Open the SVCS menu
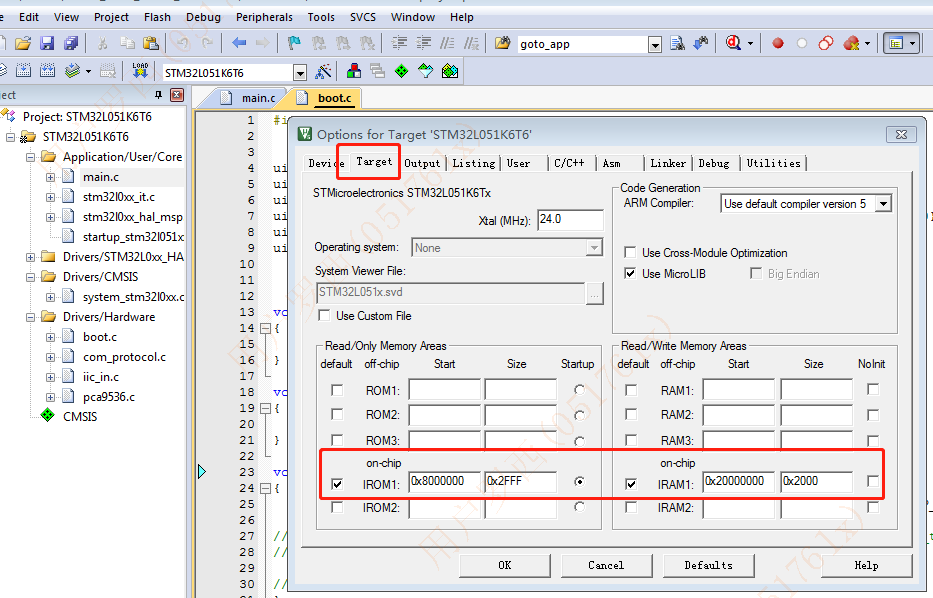The height and width of the screenshot is (598, 933). [363, 17]
